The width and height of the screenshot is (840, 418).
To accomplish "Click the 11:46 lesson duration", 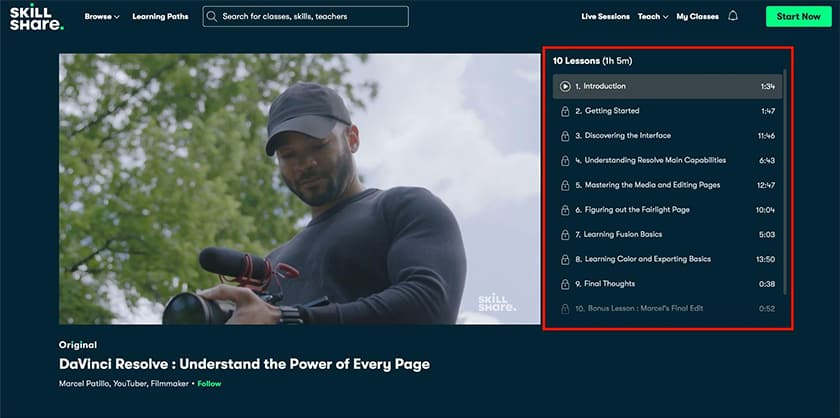I will click(766, 136).
